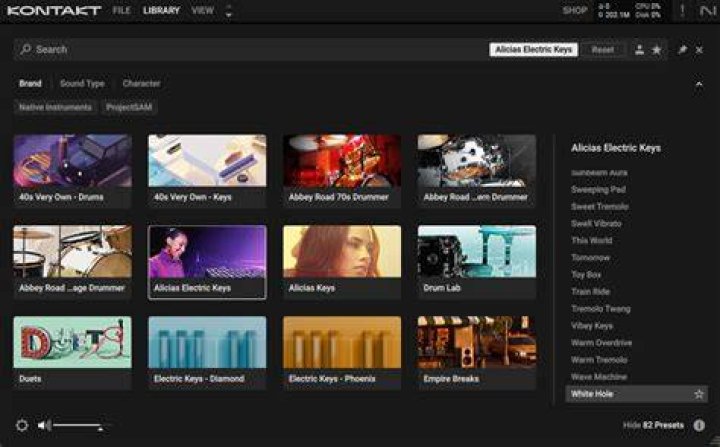Viewport: 720px width, 447px height.
Task: Open the LIBRARY menu
Action: (x=161, y=10)
